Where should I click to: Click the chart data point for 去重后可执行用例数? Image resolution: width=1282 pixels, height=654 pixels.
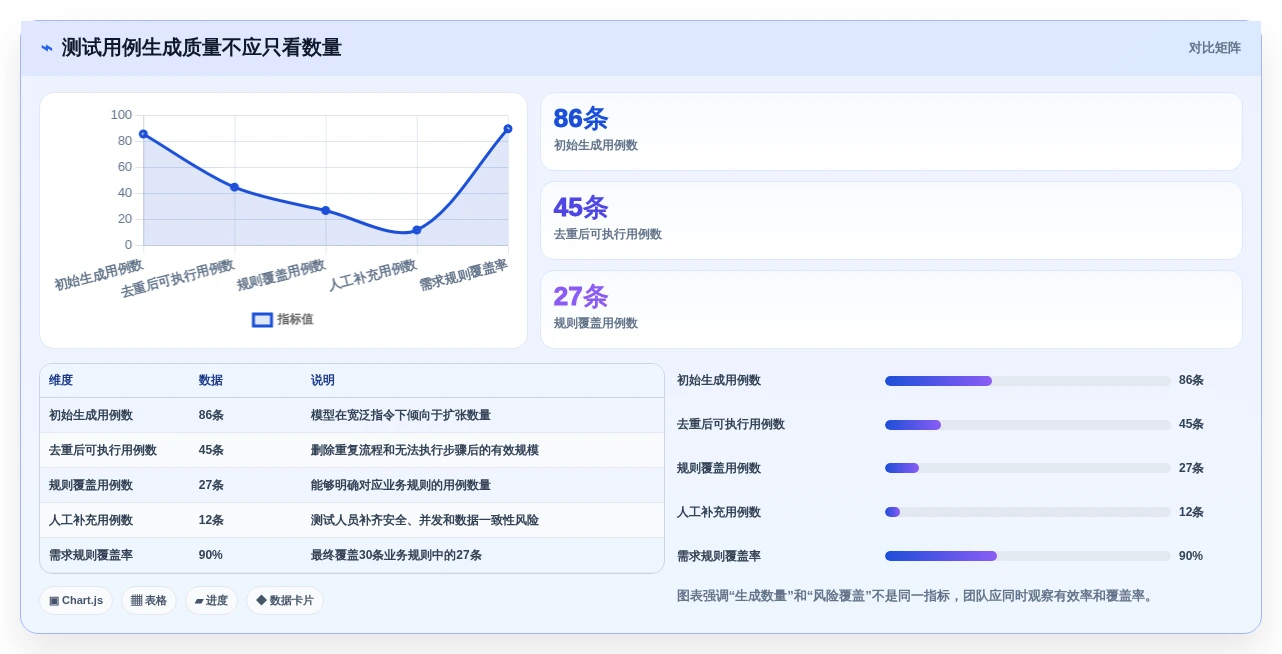point(234,187)
